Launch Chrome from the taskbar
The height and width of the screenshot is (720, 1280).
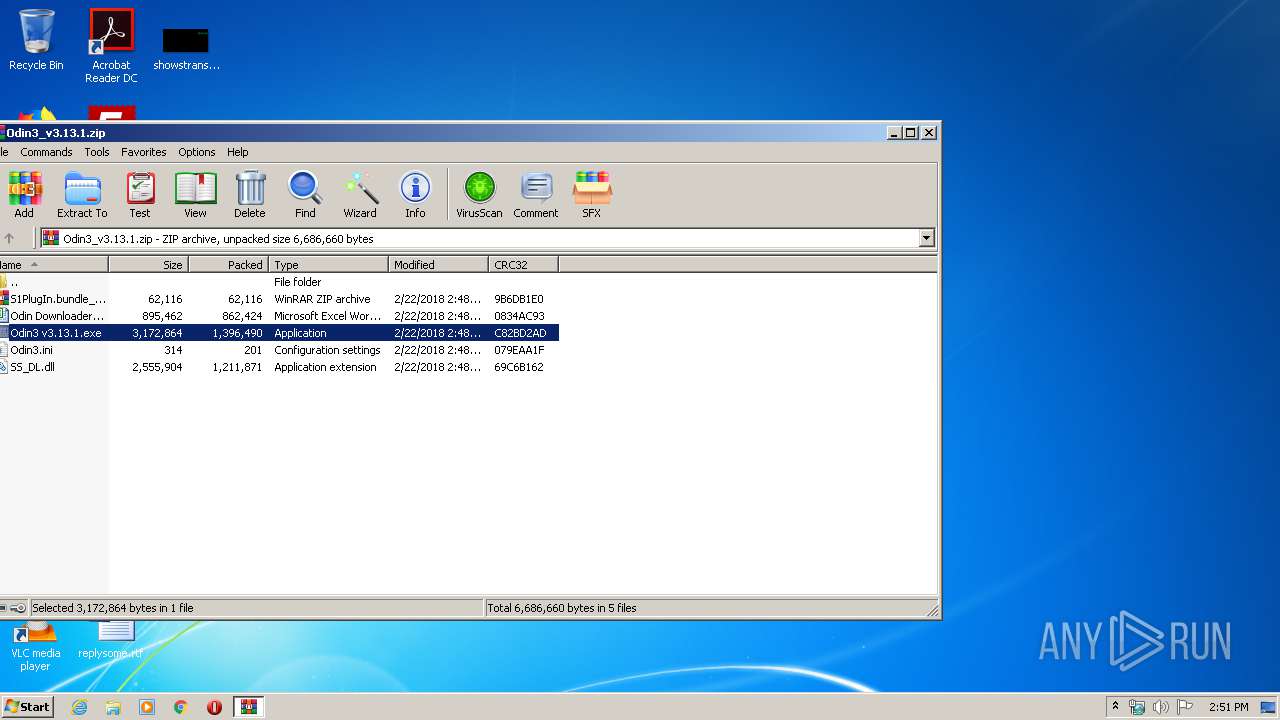point(181,707)
